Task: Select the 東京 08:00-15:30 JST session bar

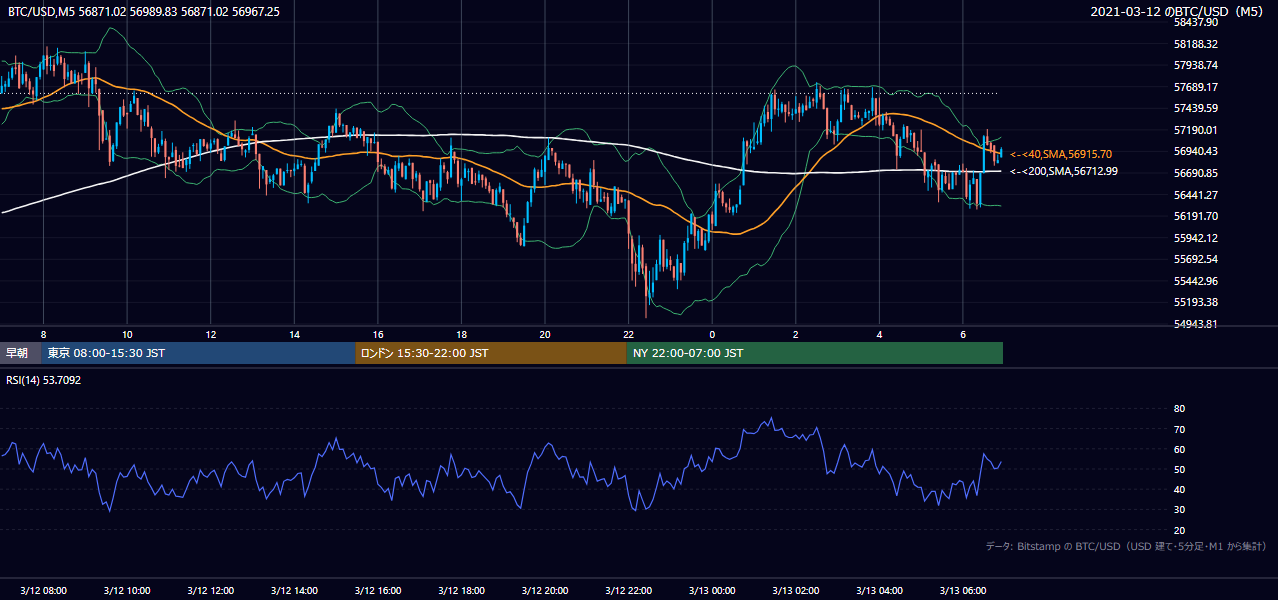Action: [x=198, y=353]
